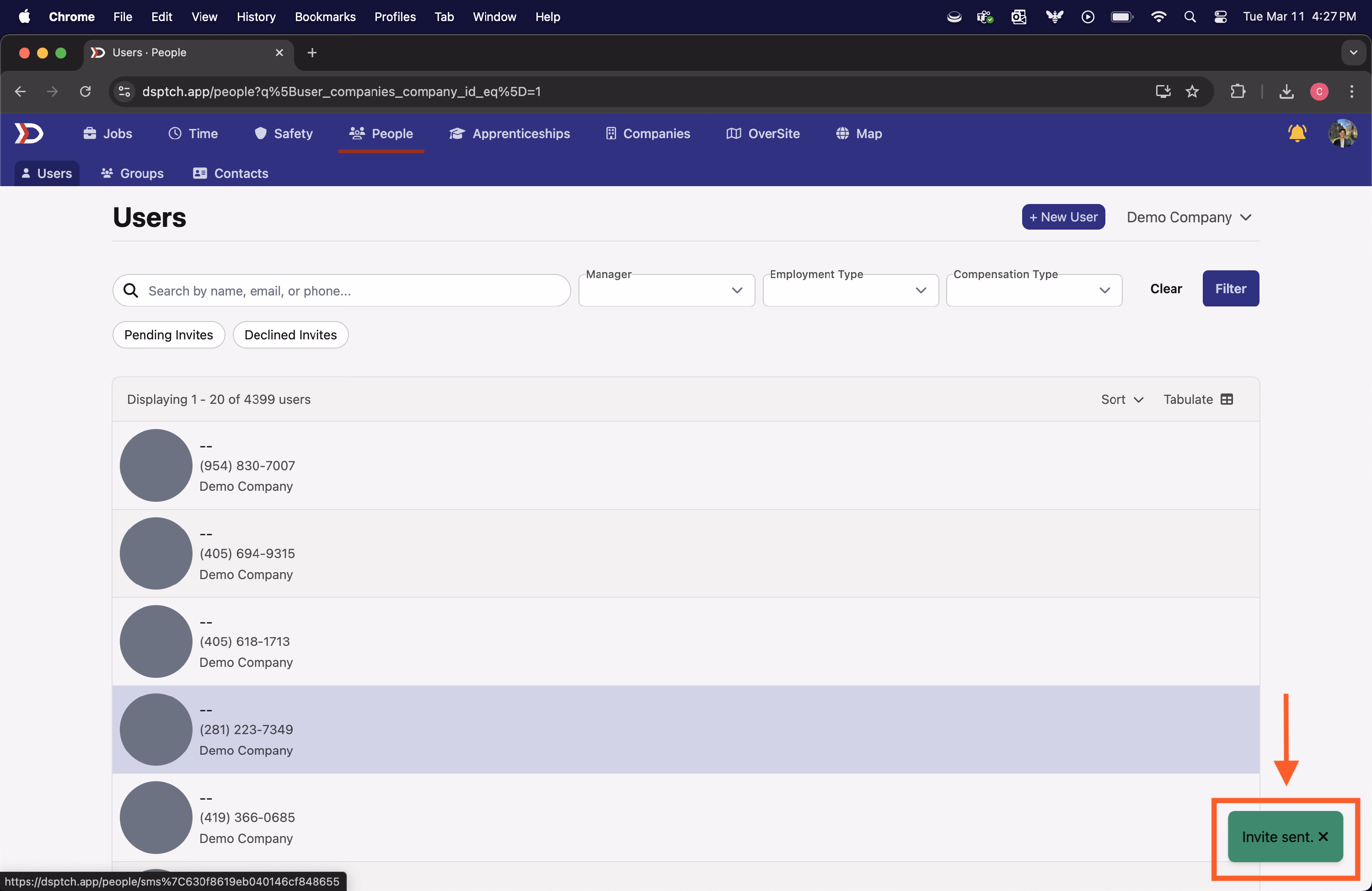This screenshot has width=1372, height=891.
Task: Open the user profile avatar menu
Action: click(x=1343, y=133)
